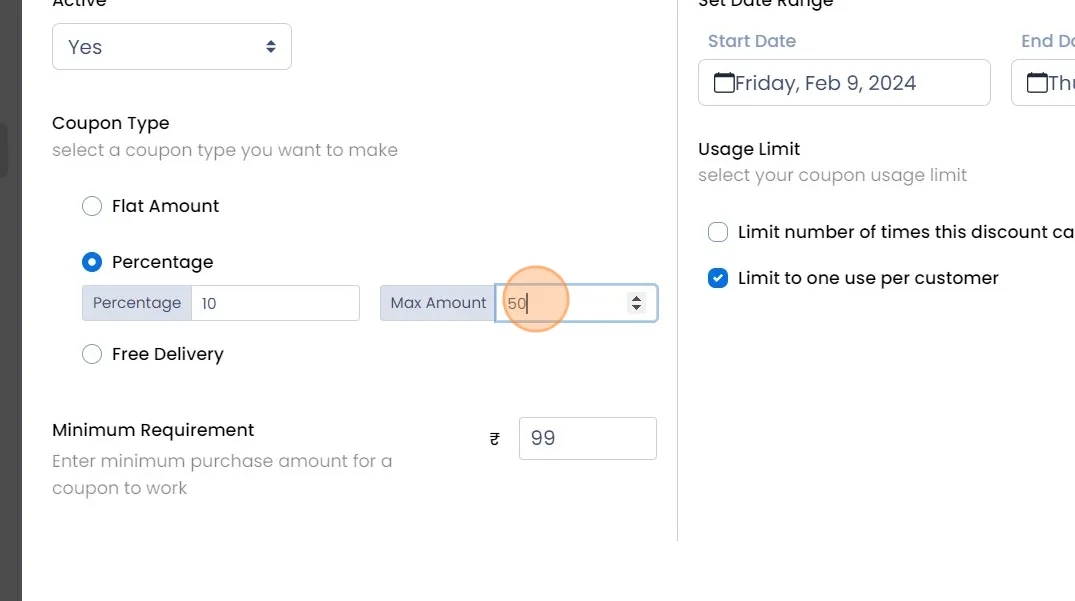Click the up/down arrows of Active select
Image resolution: width=1075 pixels, height=601 pixels.
pos(271,47)
